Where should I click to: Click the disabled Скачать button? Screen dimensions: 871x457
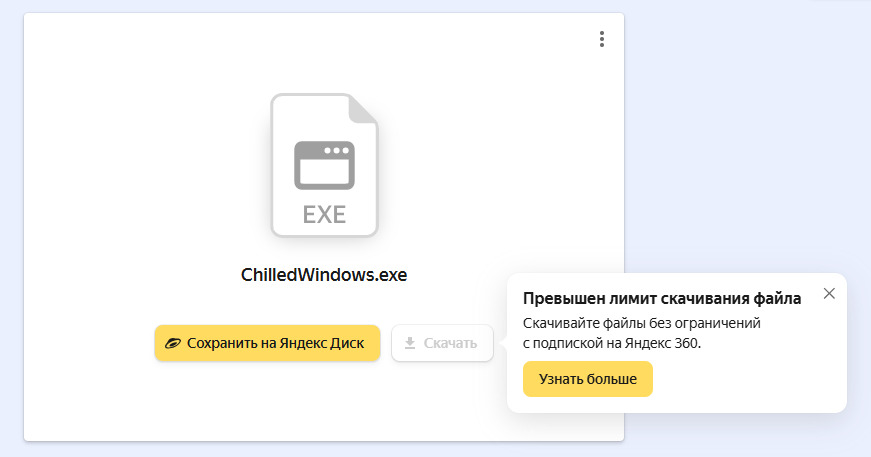(x=442, y=343)
